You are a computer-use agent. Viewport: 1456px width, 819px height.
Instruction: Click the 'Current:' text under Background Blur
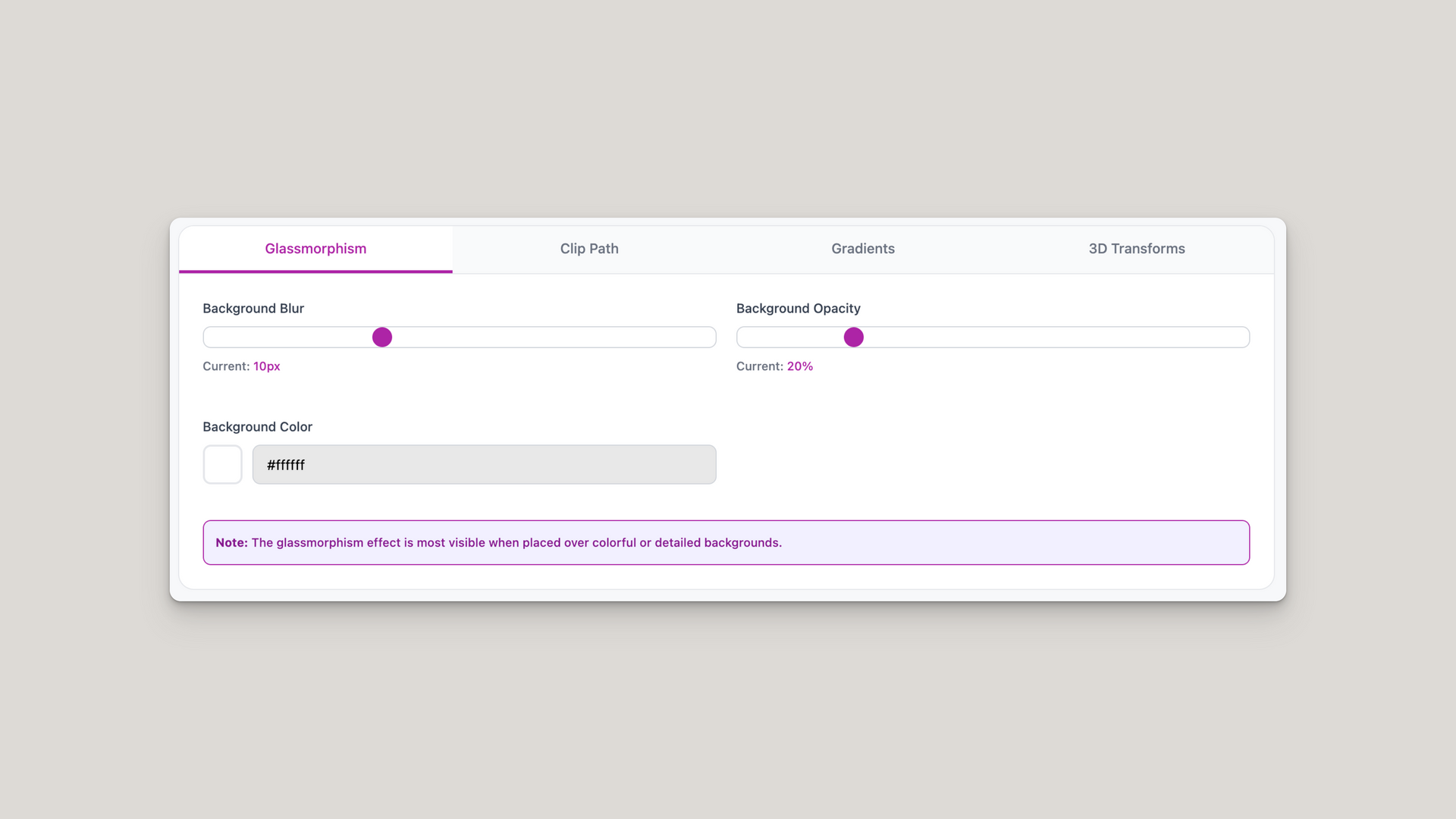click(x=226, y=366)
